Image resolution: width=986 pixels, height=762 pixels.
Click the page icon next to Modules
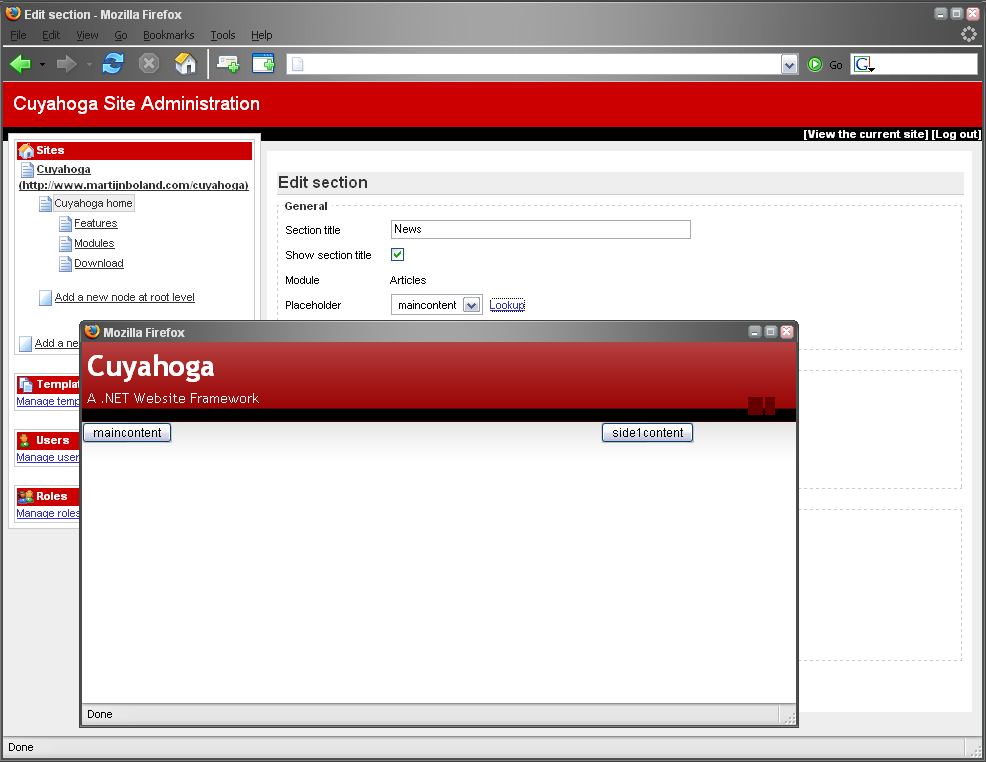[65, 244]
